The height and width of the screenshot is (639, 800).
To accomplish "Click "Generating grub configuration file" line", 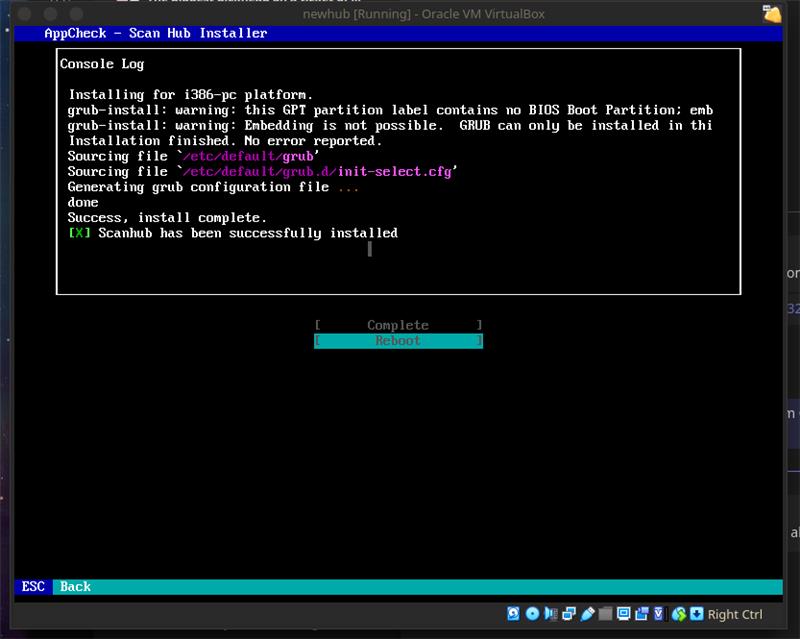I will click(x=213, y=187).
